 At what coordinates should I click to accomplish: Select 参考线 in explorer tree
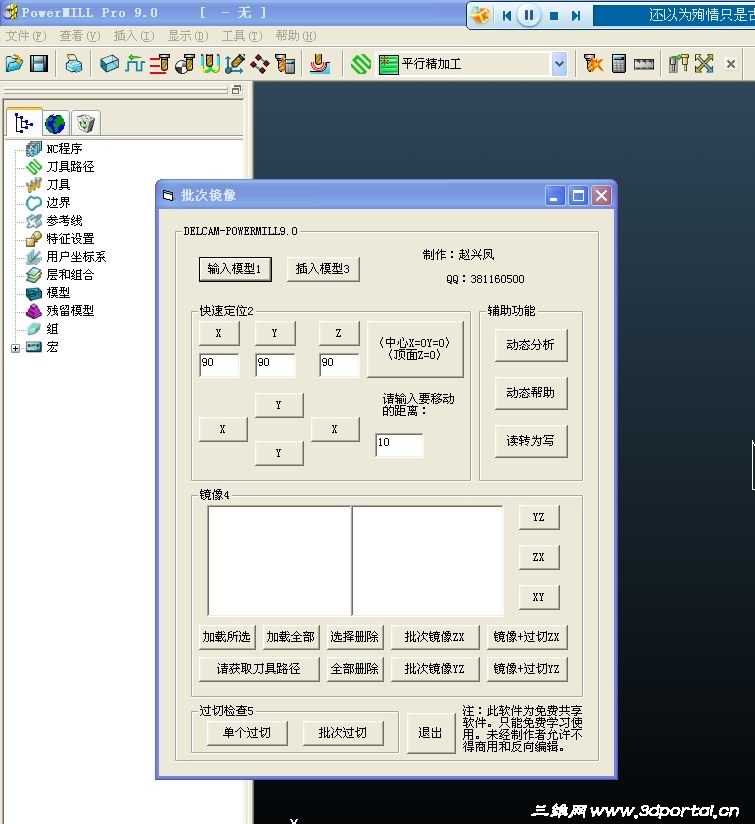pyautogui.click(x=64, y=221)
